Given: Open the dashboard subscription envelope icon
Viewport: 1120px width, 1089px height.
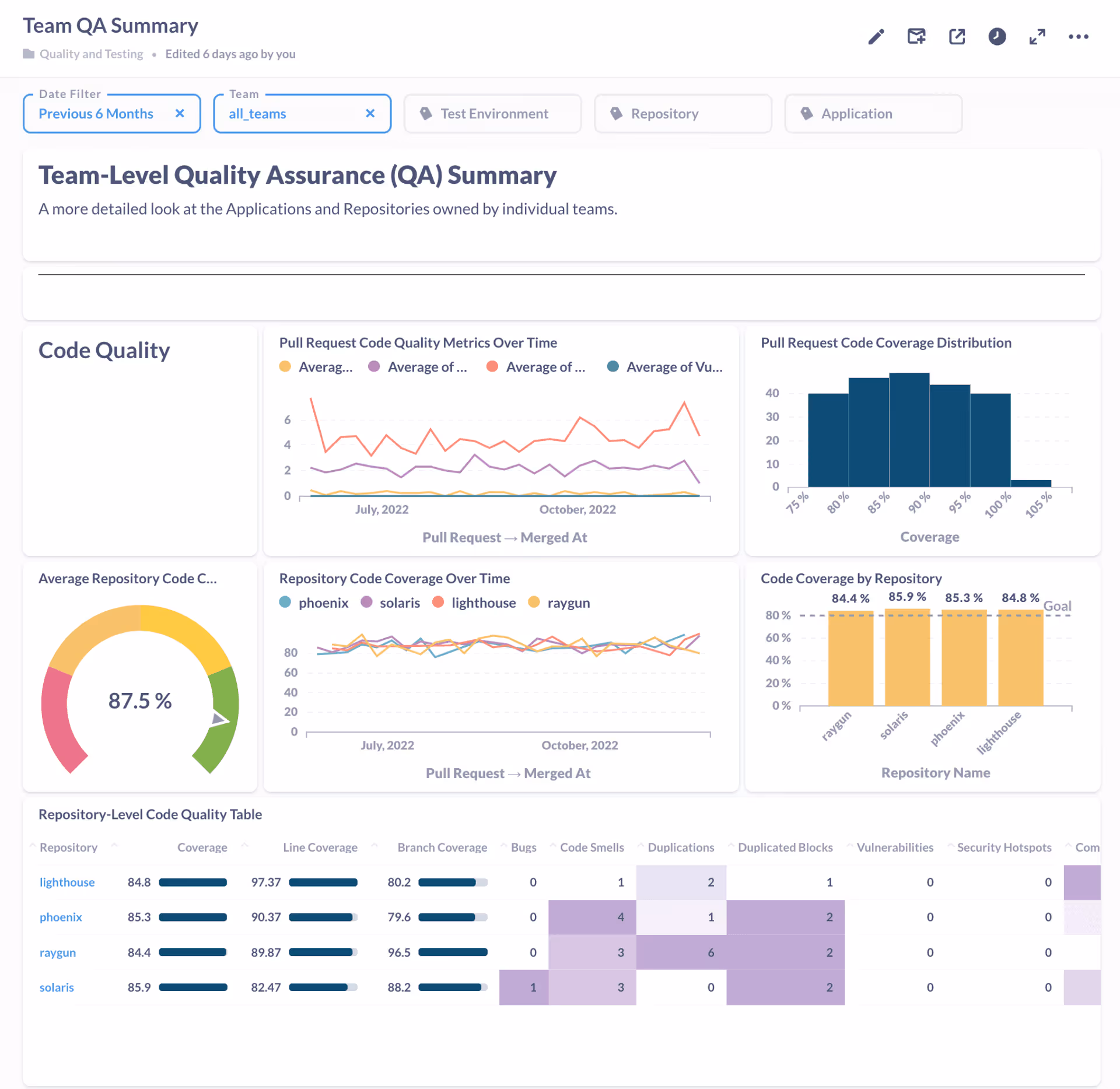Looking at the screenshot, I should tap(916, 37).
